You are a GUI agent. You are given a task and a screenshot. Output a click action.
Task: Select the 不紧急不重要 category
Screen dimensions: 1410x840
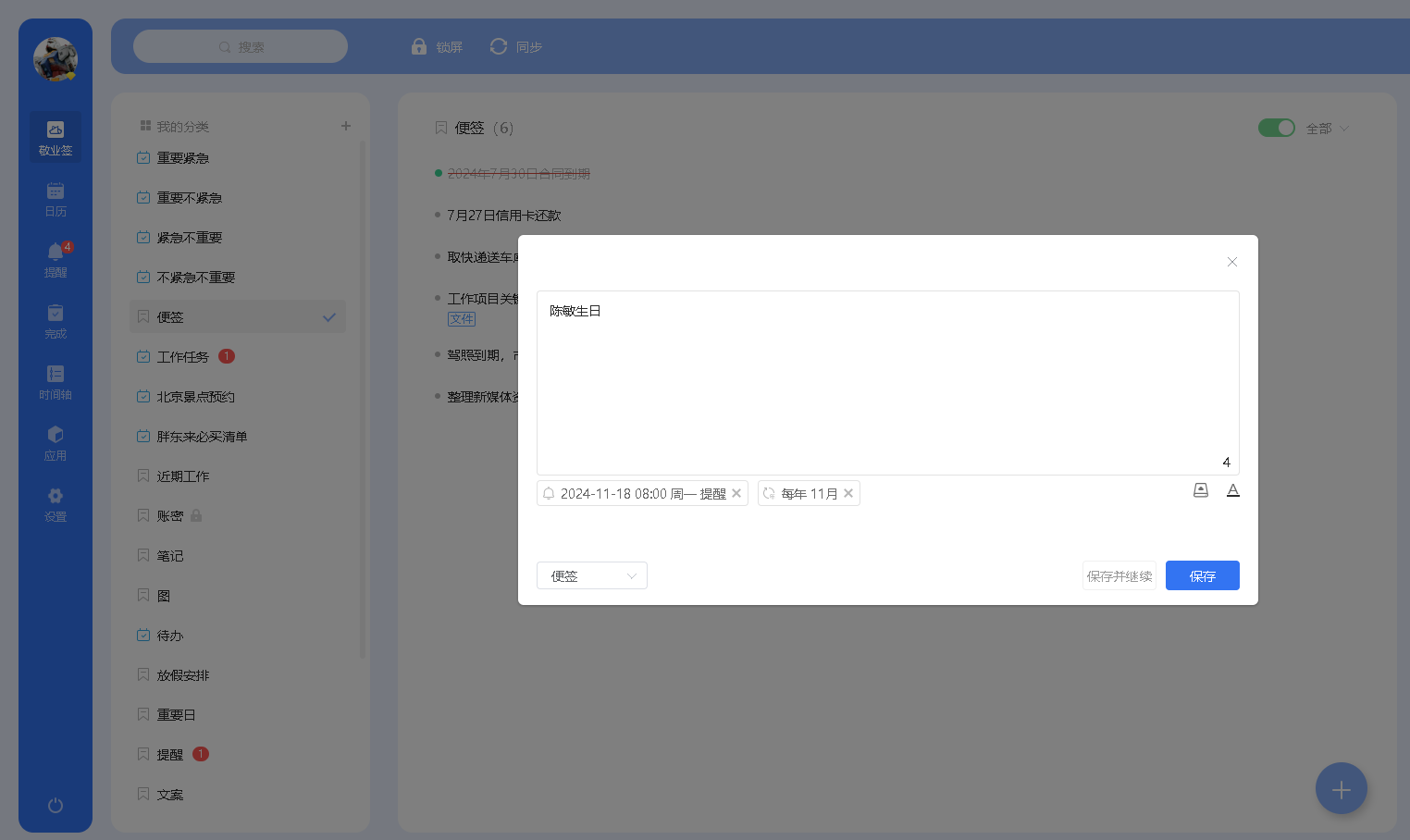tap(238, 278)
